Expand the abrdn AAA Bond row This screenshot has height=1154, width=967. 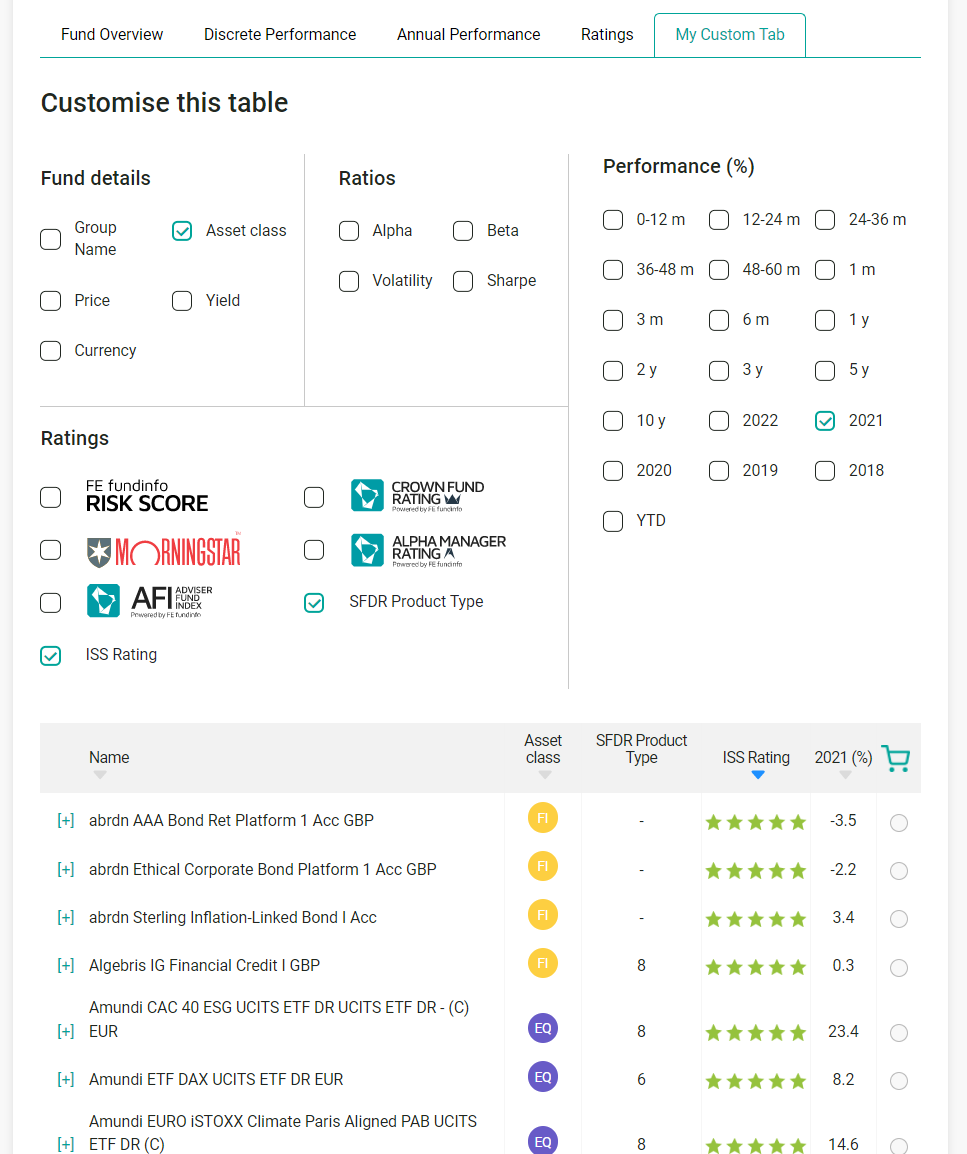coord(66,821)
